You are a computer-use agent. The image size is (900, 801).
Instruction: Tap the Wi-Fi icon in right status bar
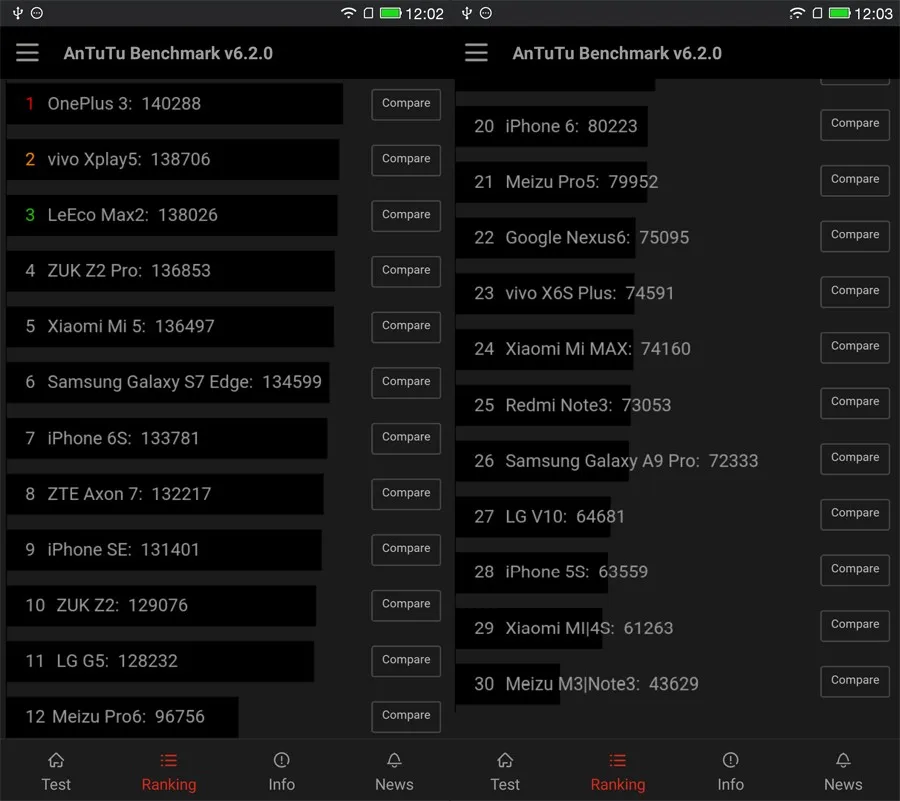(x=797, y=13)
